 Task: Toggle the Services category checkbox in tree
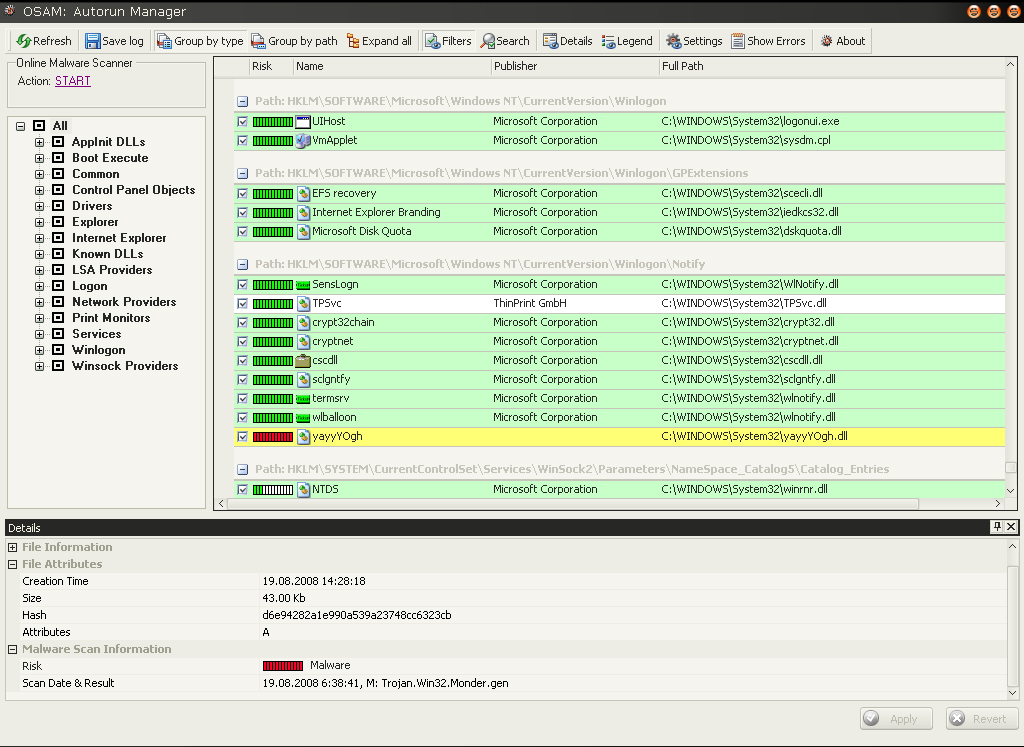click(58, 334)
